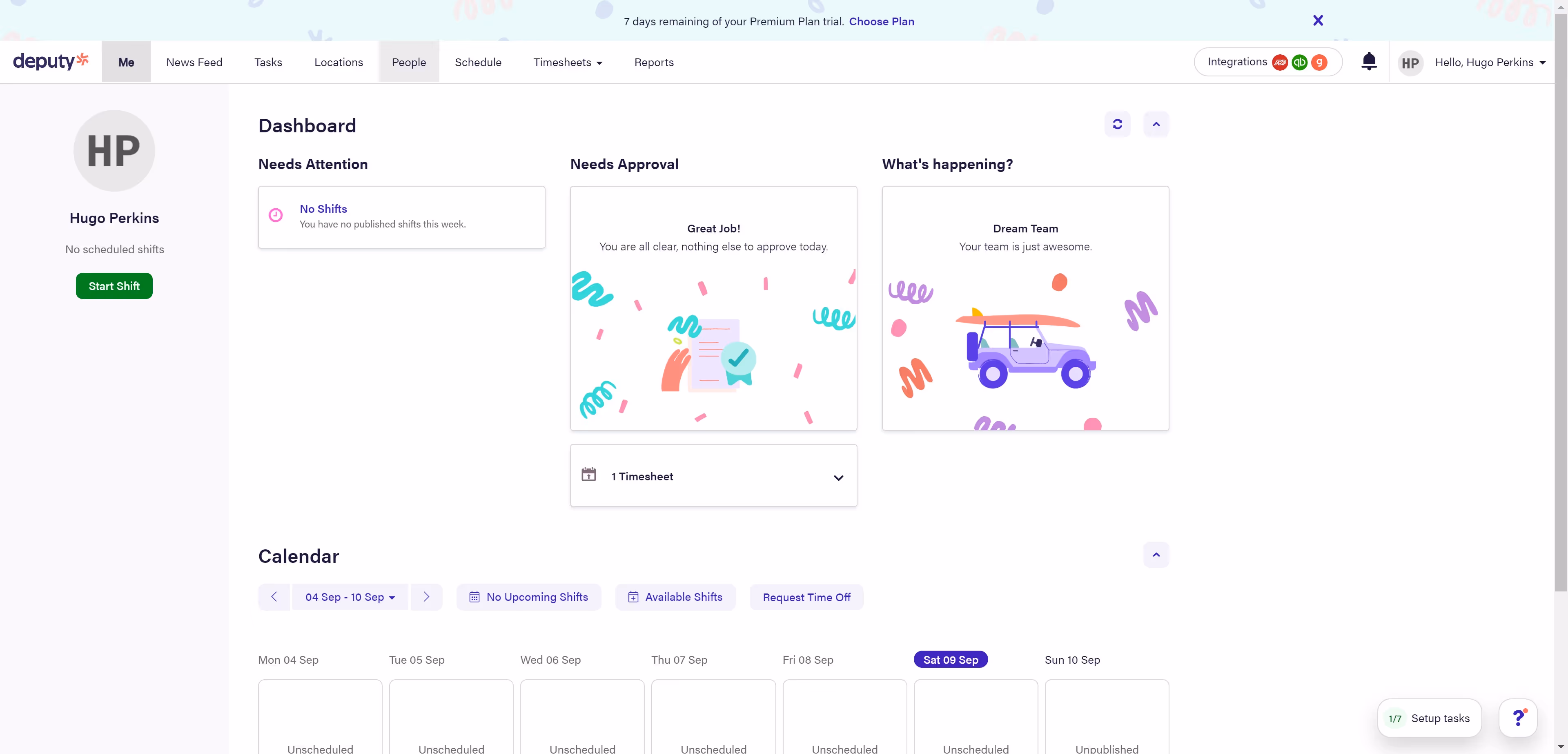Refresh the Dashboard with the sync icon
Image resolution: width=1568 pixels, height=754 pixels.
(1117, 124)
